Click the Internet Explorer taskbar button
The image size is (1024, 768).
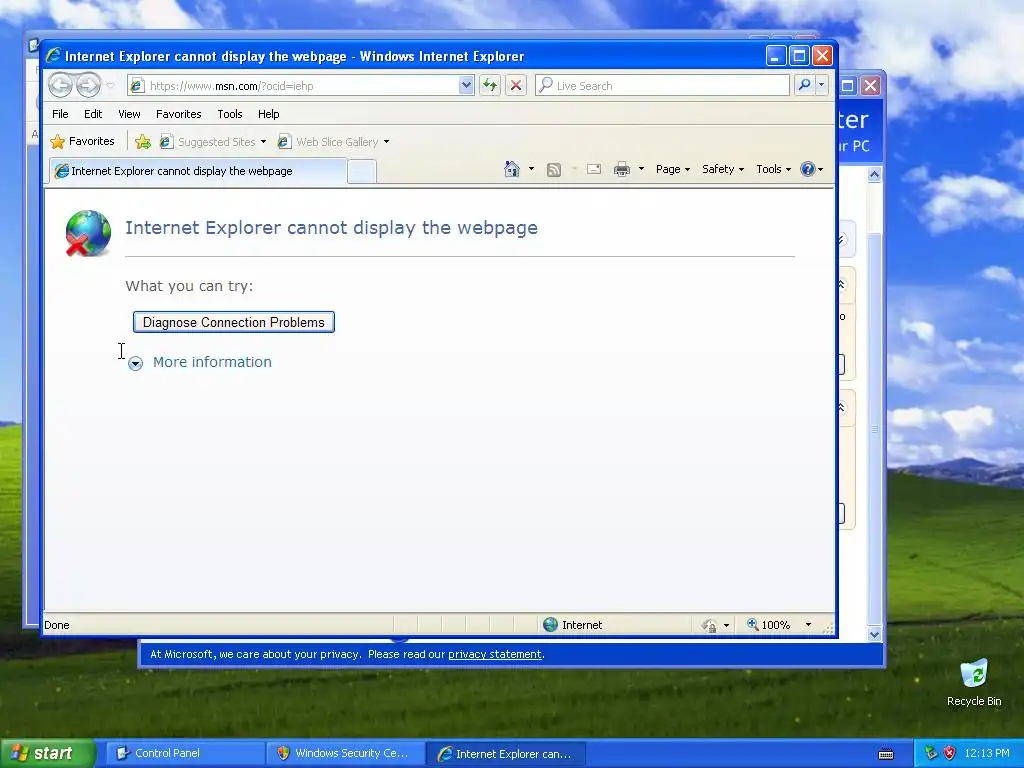(505, 754)
